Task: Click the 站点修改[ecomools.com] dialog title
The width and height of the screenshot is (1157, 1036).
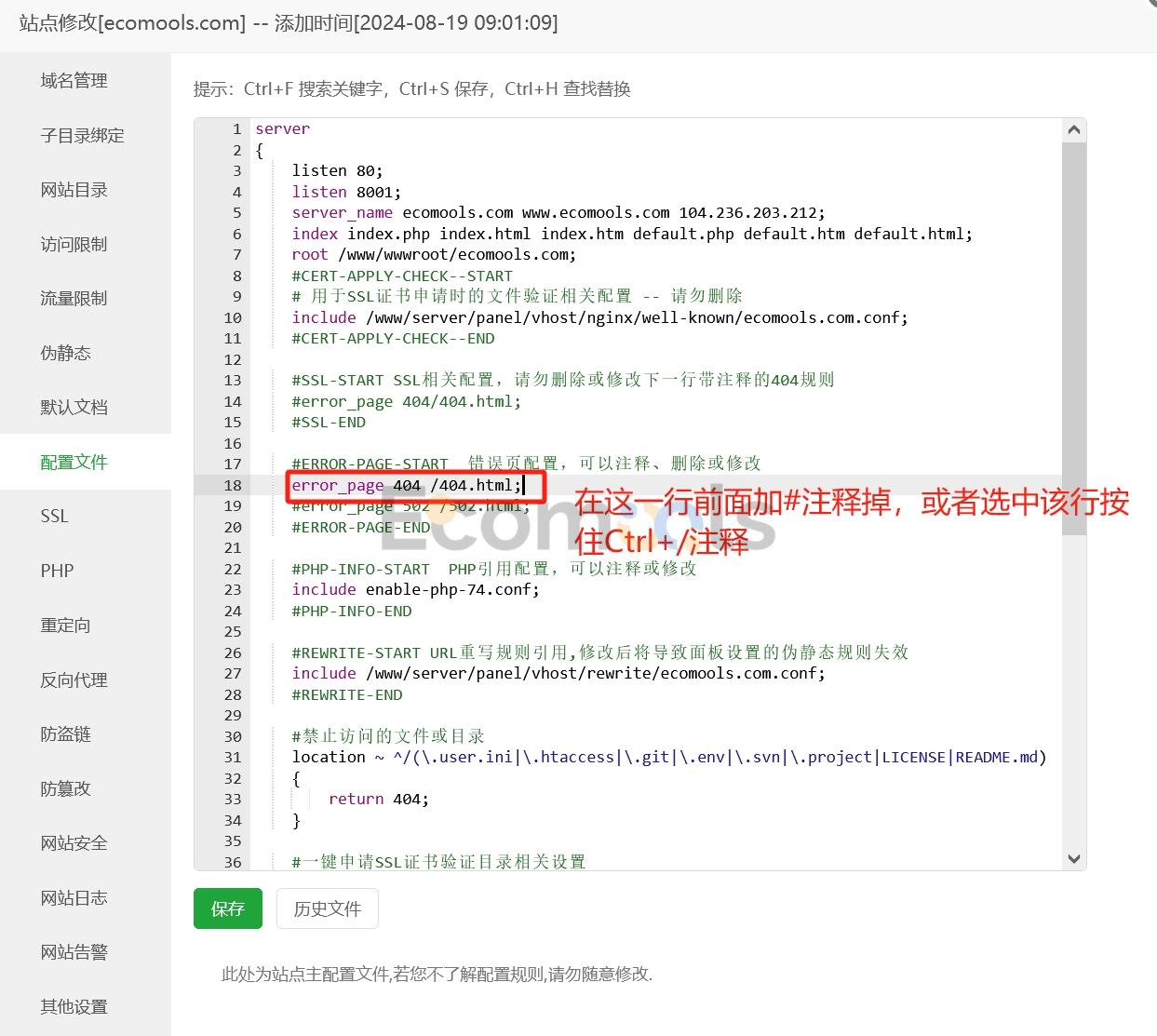Action: pos(289,22)
